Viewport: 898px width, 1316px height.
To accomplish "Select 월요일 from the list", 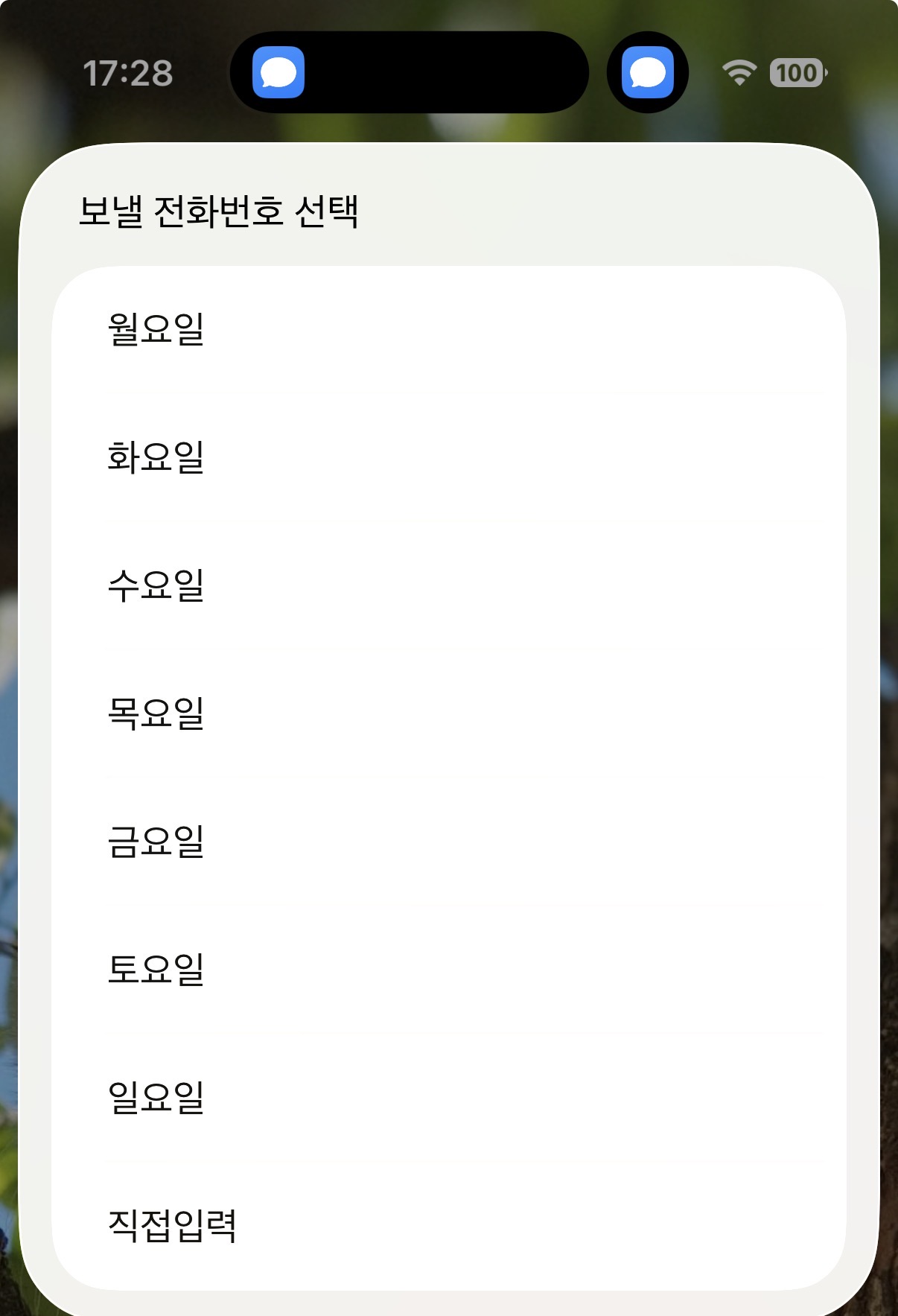I will point(449,330).
